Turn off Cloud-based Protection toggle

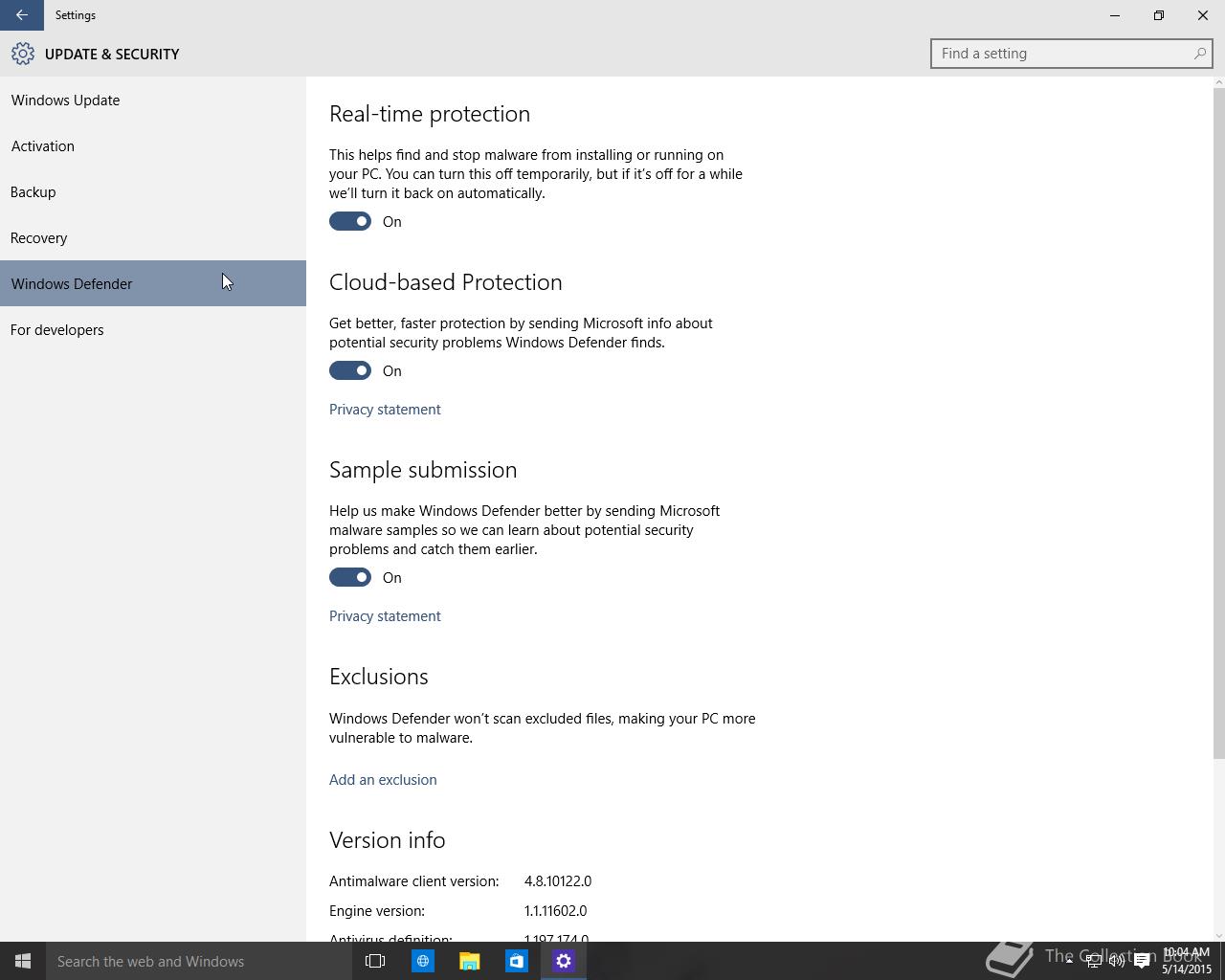(x=350, y=370)
